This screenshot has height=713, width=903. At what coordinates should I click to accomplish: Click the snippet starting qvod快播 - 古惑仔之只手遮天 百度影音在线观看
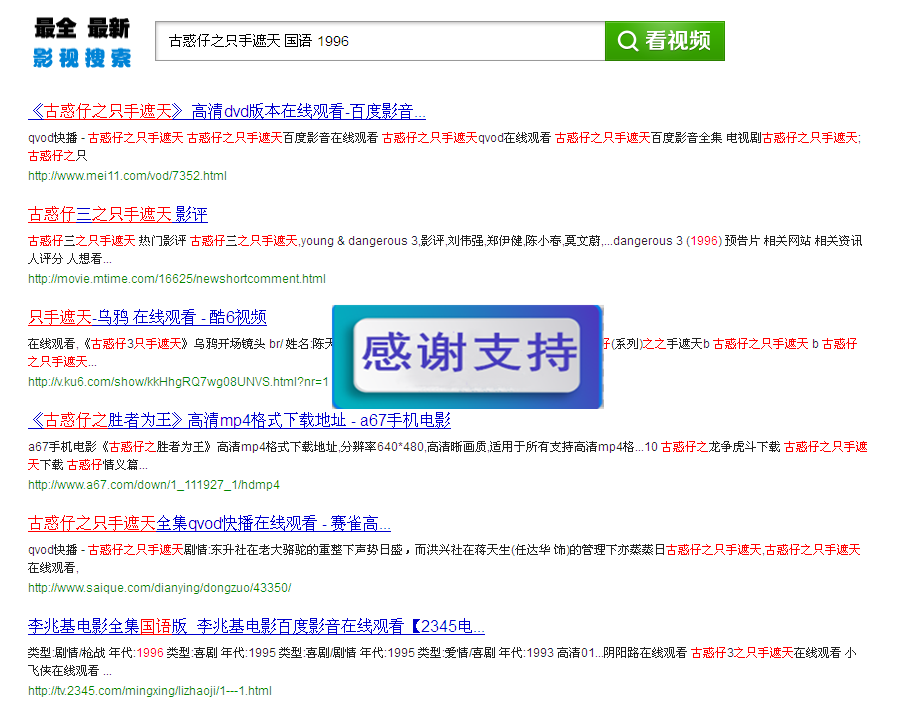coord(445,146)
